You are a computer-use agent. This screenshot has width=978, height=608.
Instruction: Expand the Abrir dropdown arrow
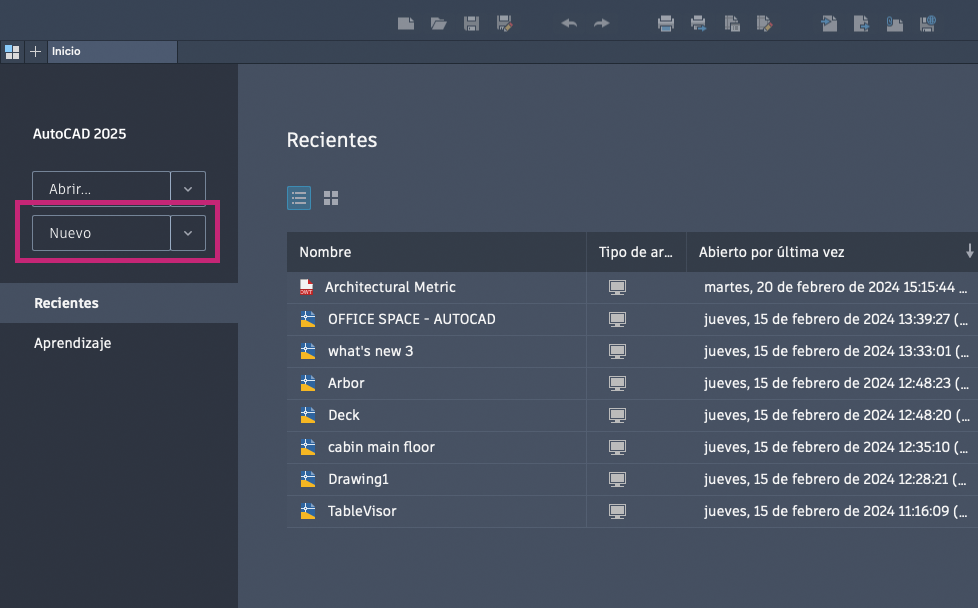pos(188,189)
